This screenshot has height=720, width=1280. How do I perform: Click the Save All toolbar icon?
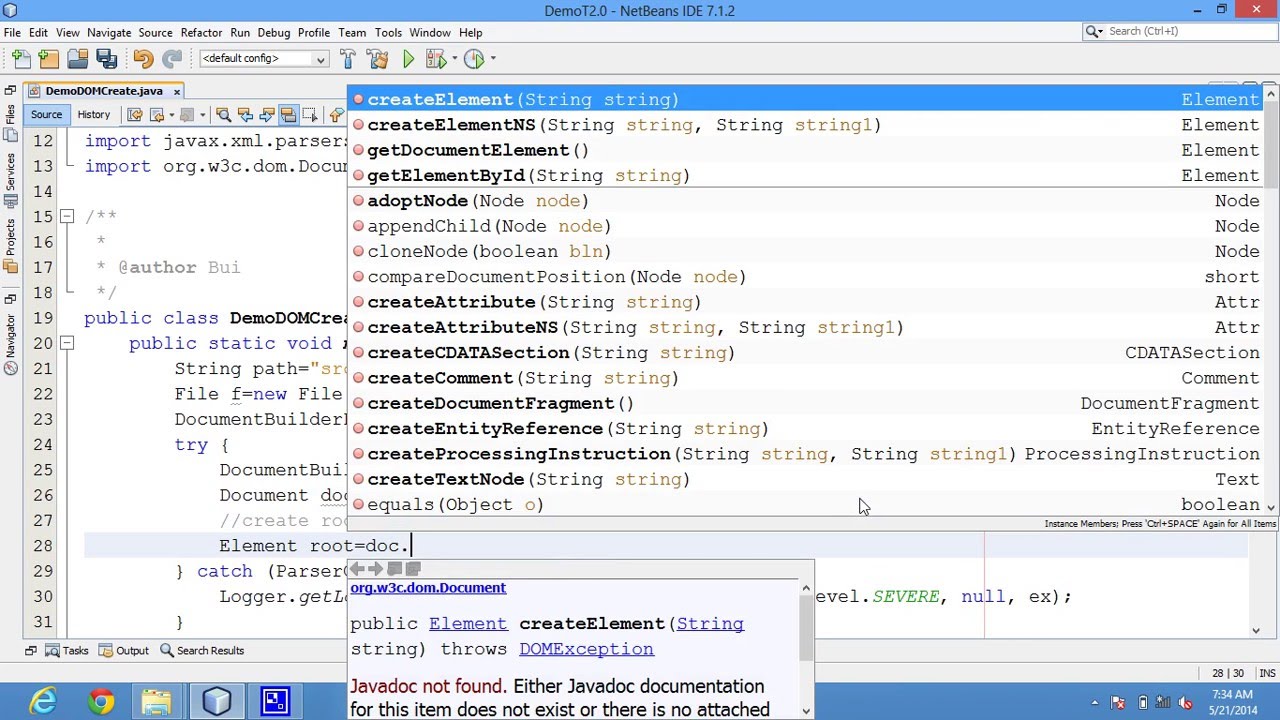pyautogui.click(x=106, y=59)
